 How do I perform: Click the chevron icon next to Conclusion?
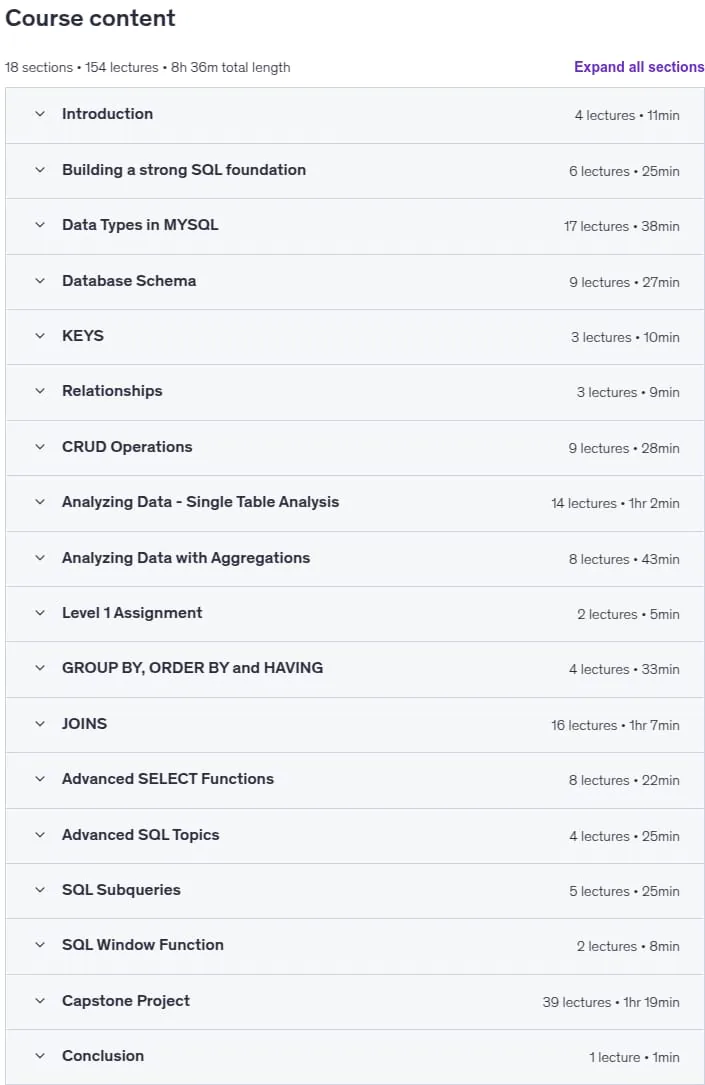40,1056
